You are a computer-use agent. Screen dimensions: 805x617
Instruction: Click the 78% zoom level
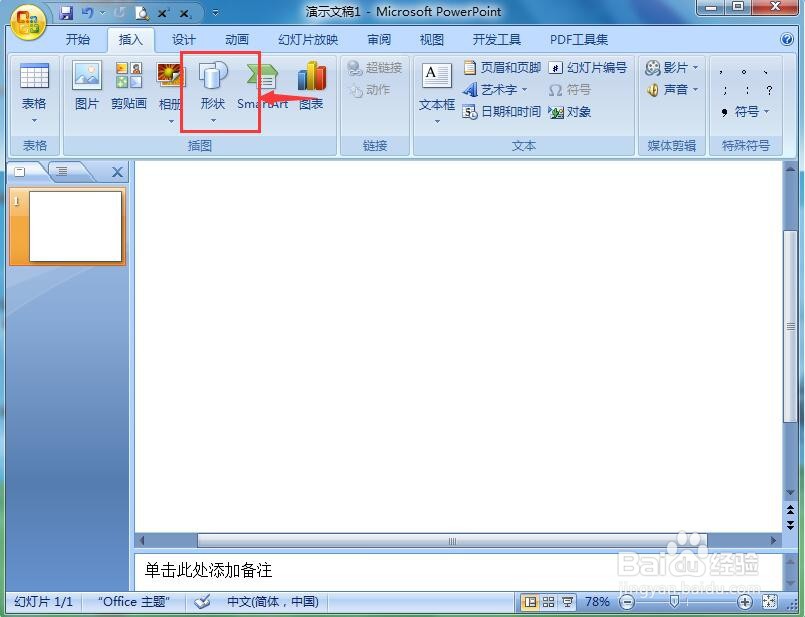tap(597, 602)
